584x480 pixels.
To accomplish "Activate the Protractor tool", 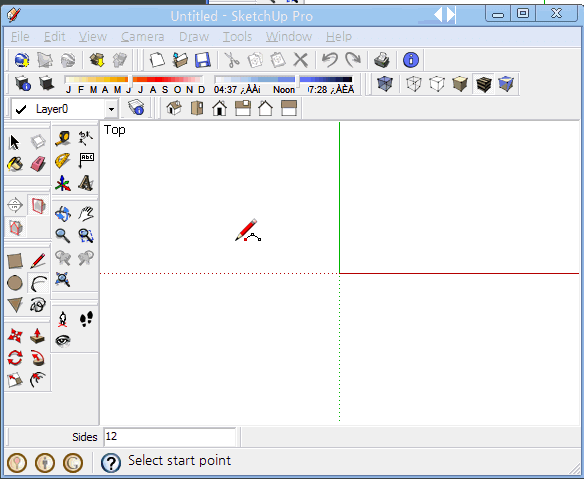I will 63,161.
